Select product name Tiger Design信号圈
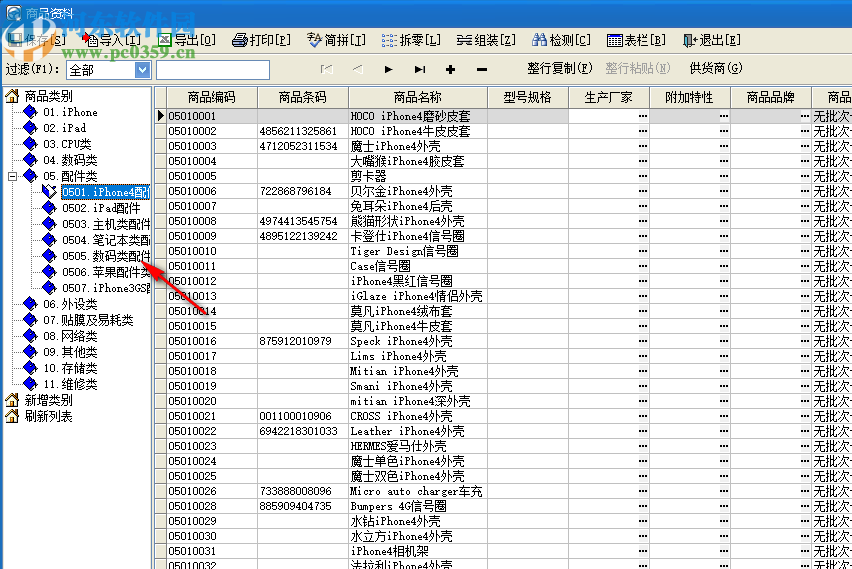The height and width of the screenshot is (569, 852). [x=418, y=251]
